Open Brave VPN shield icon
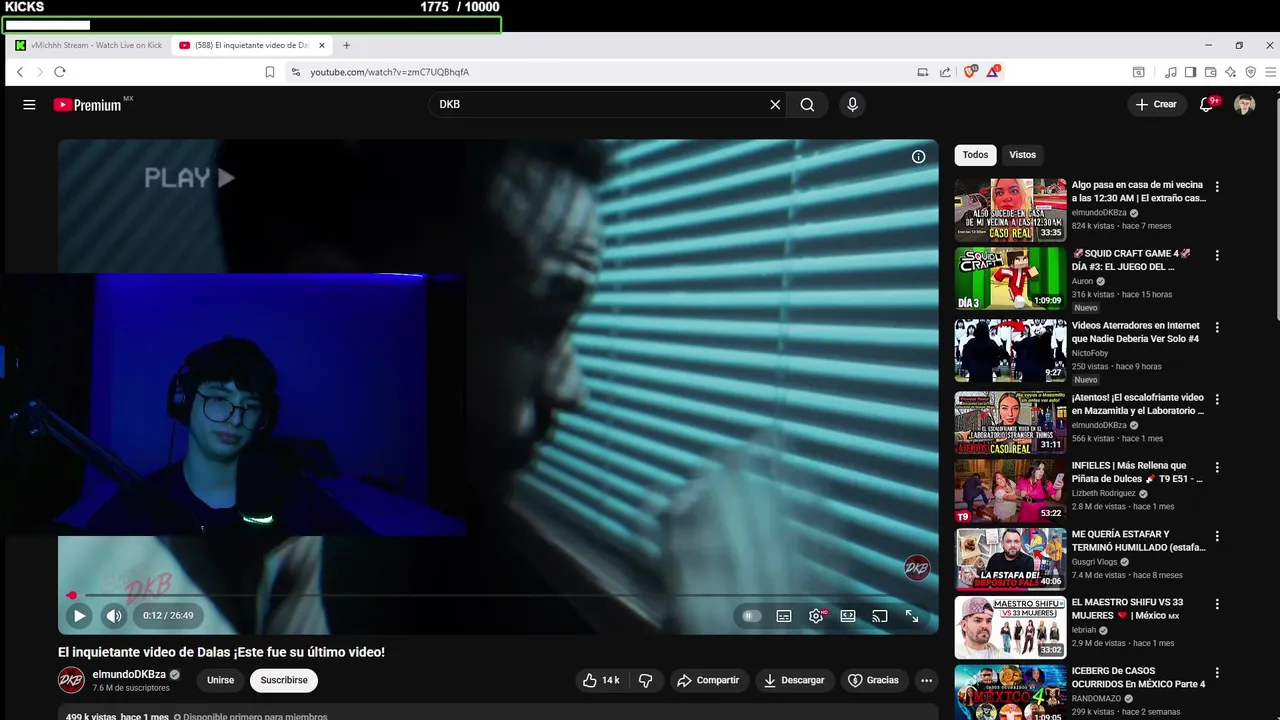 1250,72
